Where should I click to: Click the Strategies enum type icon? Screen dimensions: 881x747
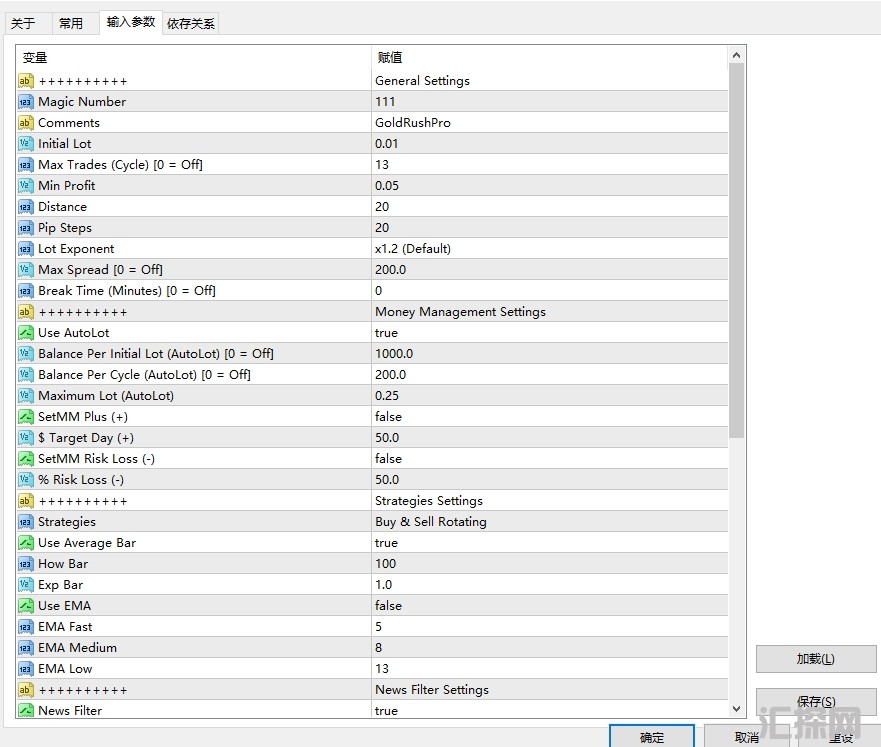(26, 522)
